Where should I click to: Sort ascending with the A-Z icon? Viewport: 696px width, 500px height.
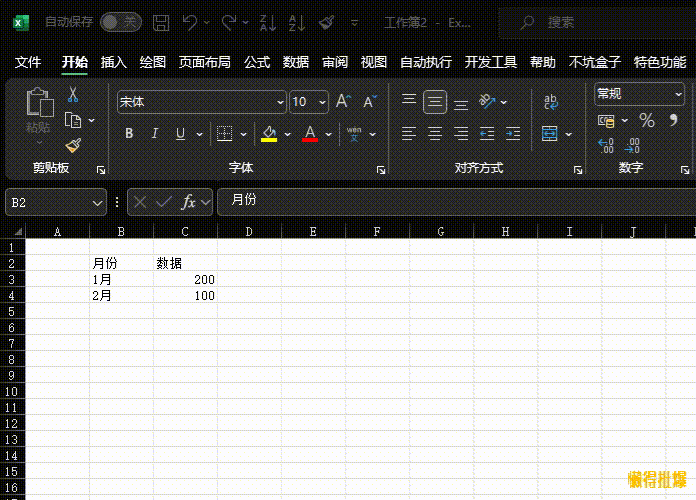tap(267, 21)
